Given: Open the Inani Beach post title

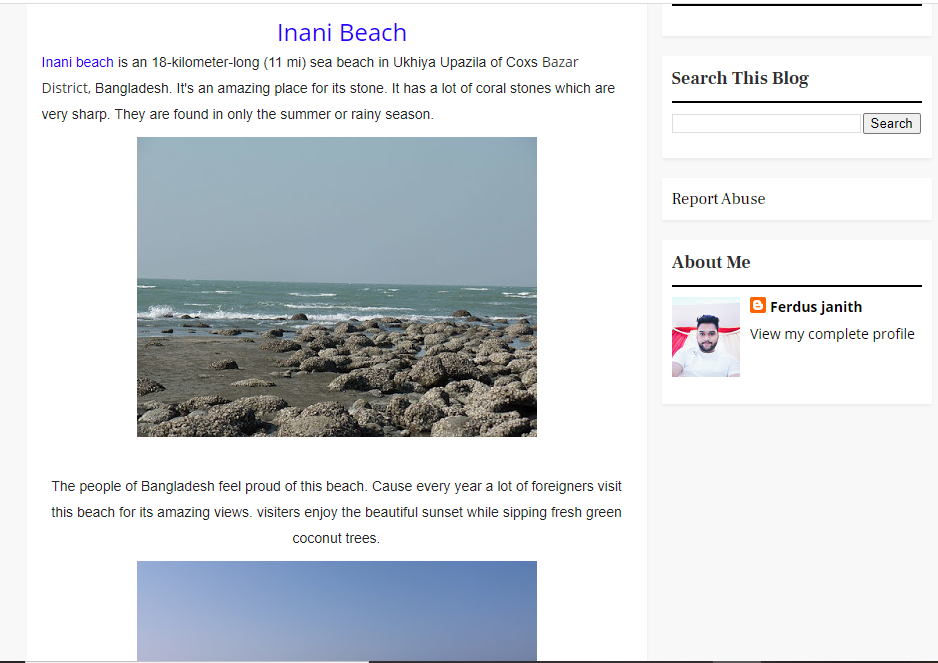Looking at the screenshot, I should tap(341, 33).
